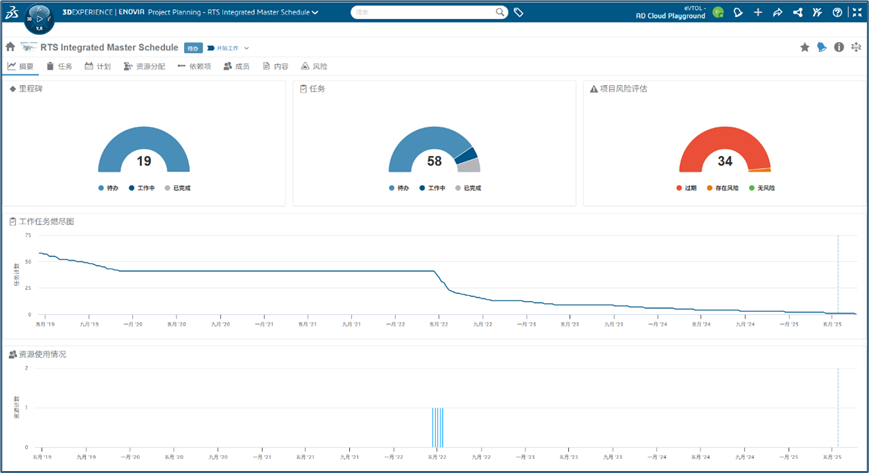Image resolution: width=869 pixels, height=473 pixels.
Task: Toggle 待办 legend in 任务 chart
Action: 399,188
